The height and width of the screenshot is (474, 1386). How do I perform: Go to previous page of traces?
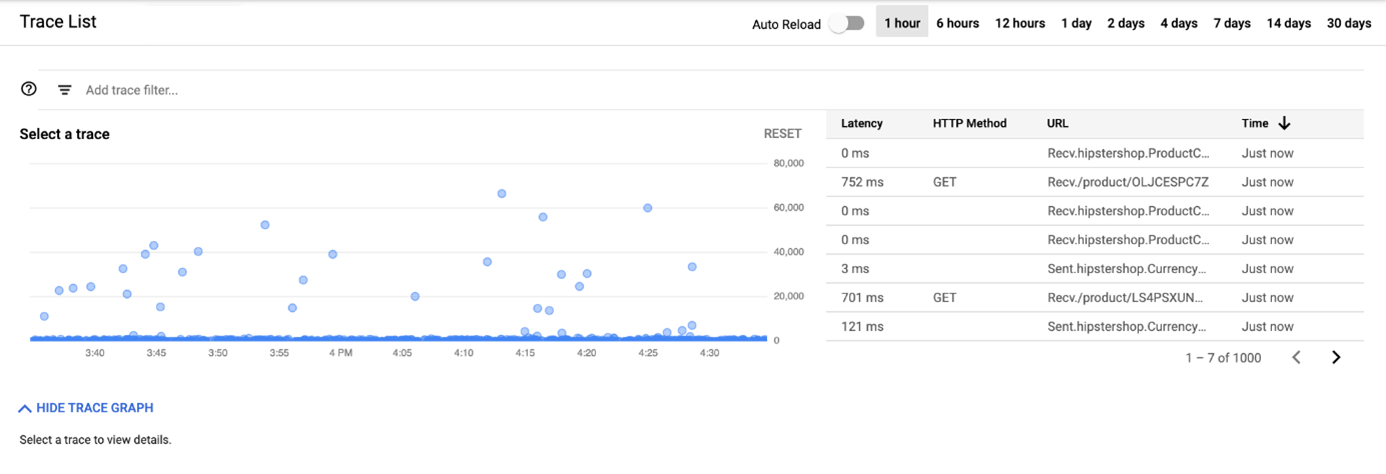[x=1296, y=357]
